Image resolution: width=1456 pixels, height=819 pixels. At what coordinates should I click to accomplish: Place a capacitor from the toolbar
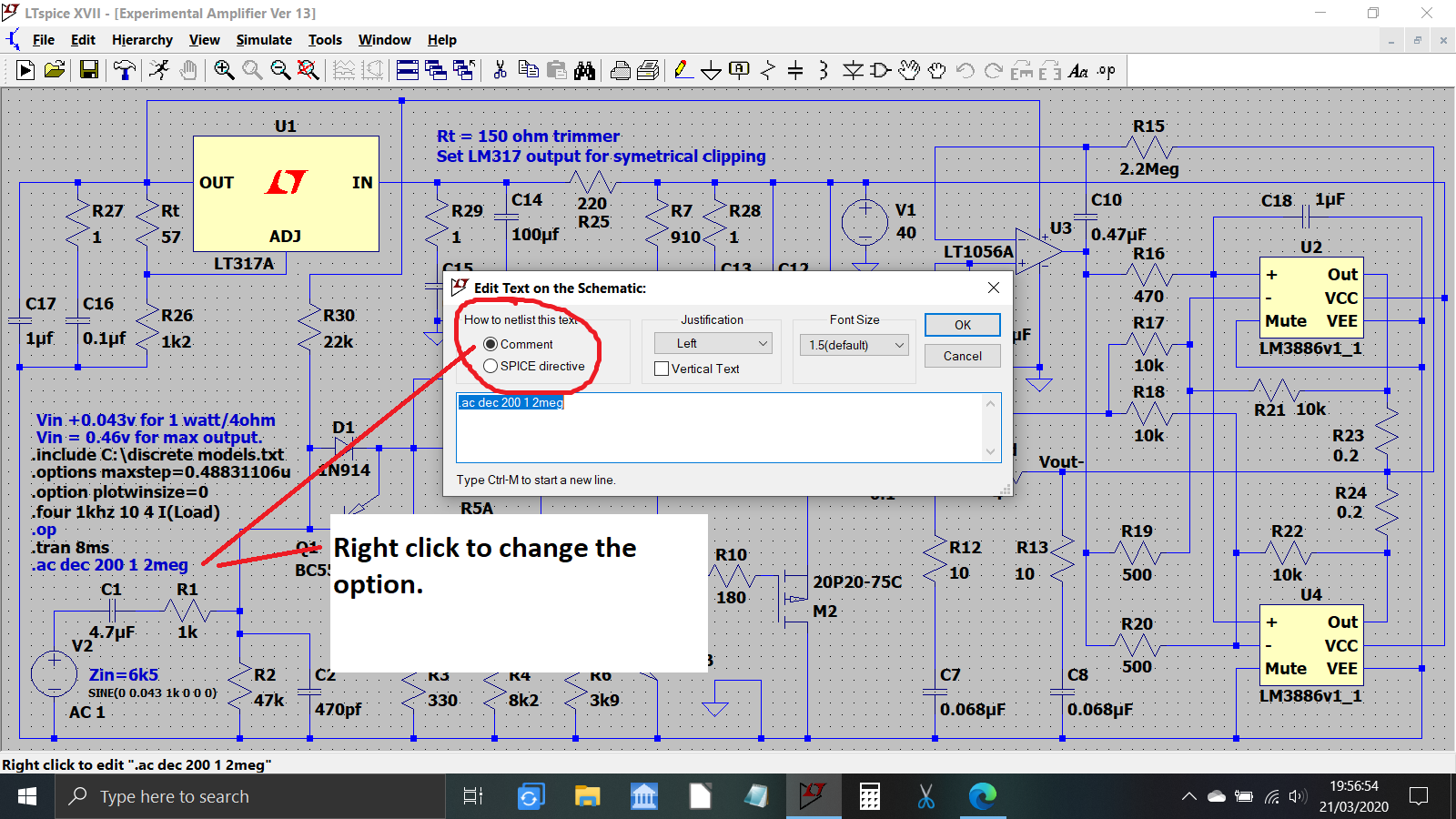point(795,70)
